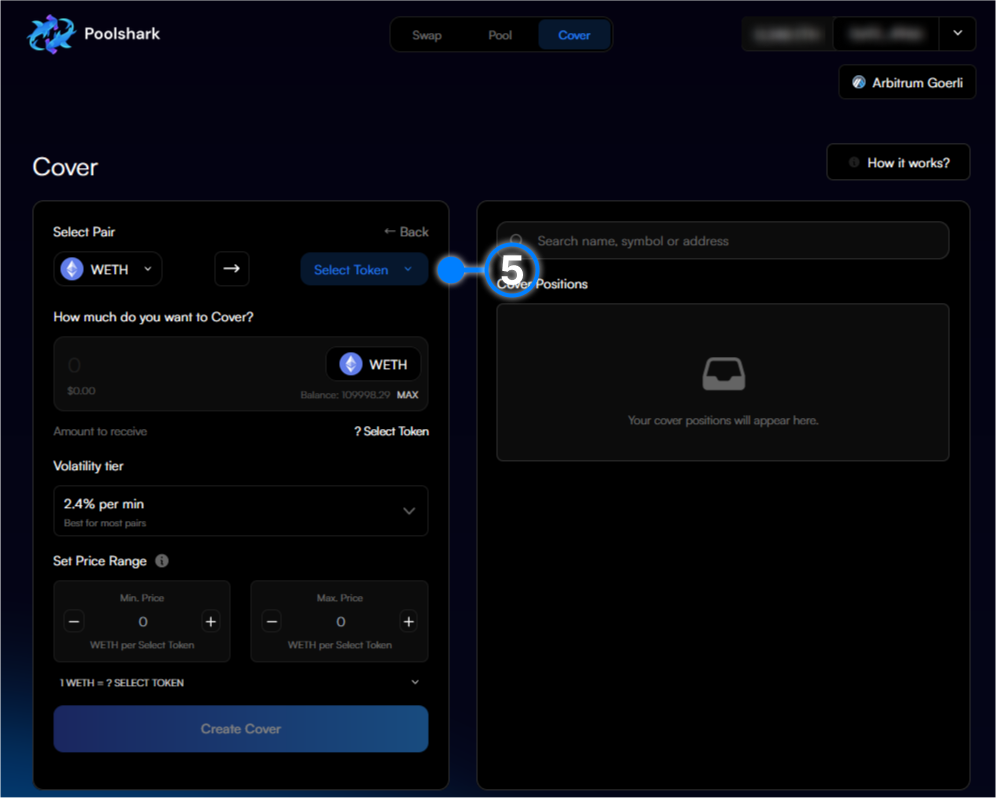The height and width of the screenshot is (798, 996).
Task: Click the Create Cover button
Action: [240, 729]
